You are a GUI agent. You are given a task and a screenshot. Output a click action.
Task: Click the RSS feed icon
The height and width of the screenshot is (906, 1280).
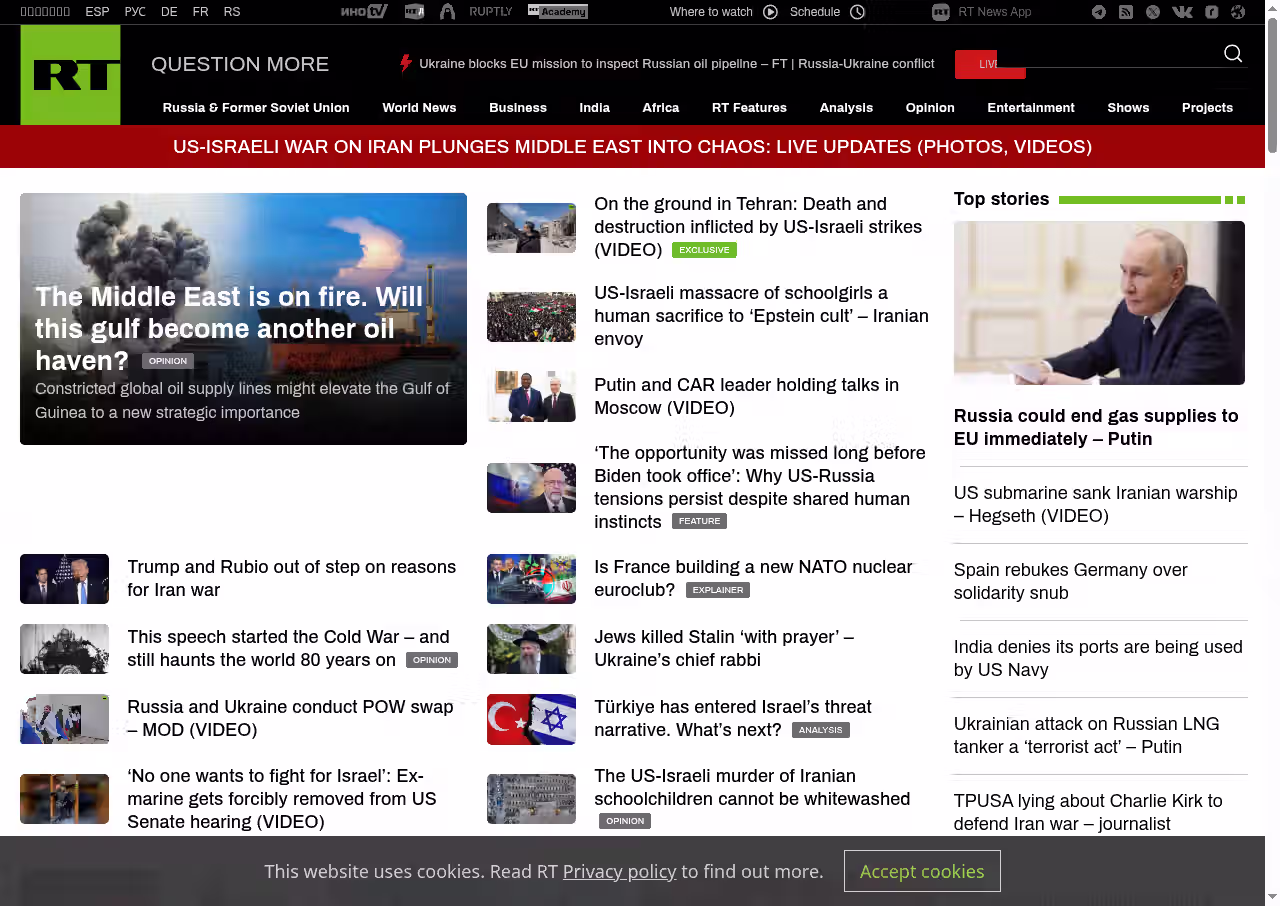click(x=1126, y=12)
